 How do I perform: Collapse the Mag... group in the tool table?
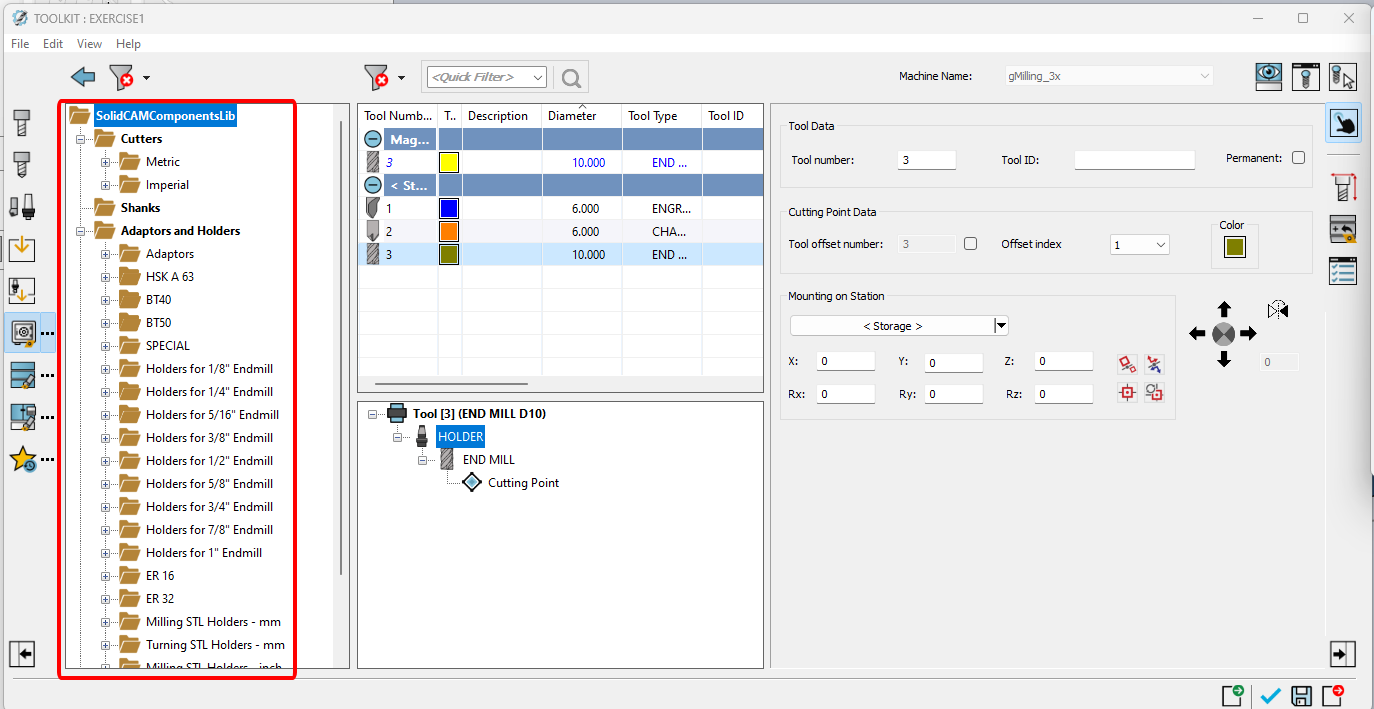(372, 140)
